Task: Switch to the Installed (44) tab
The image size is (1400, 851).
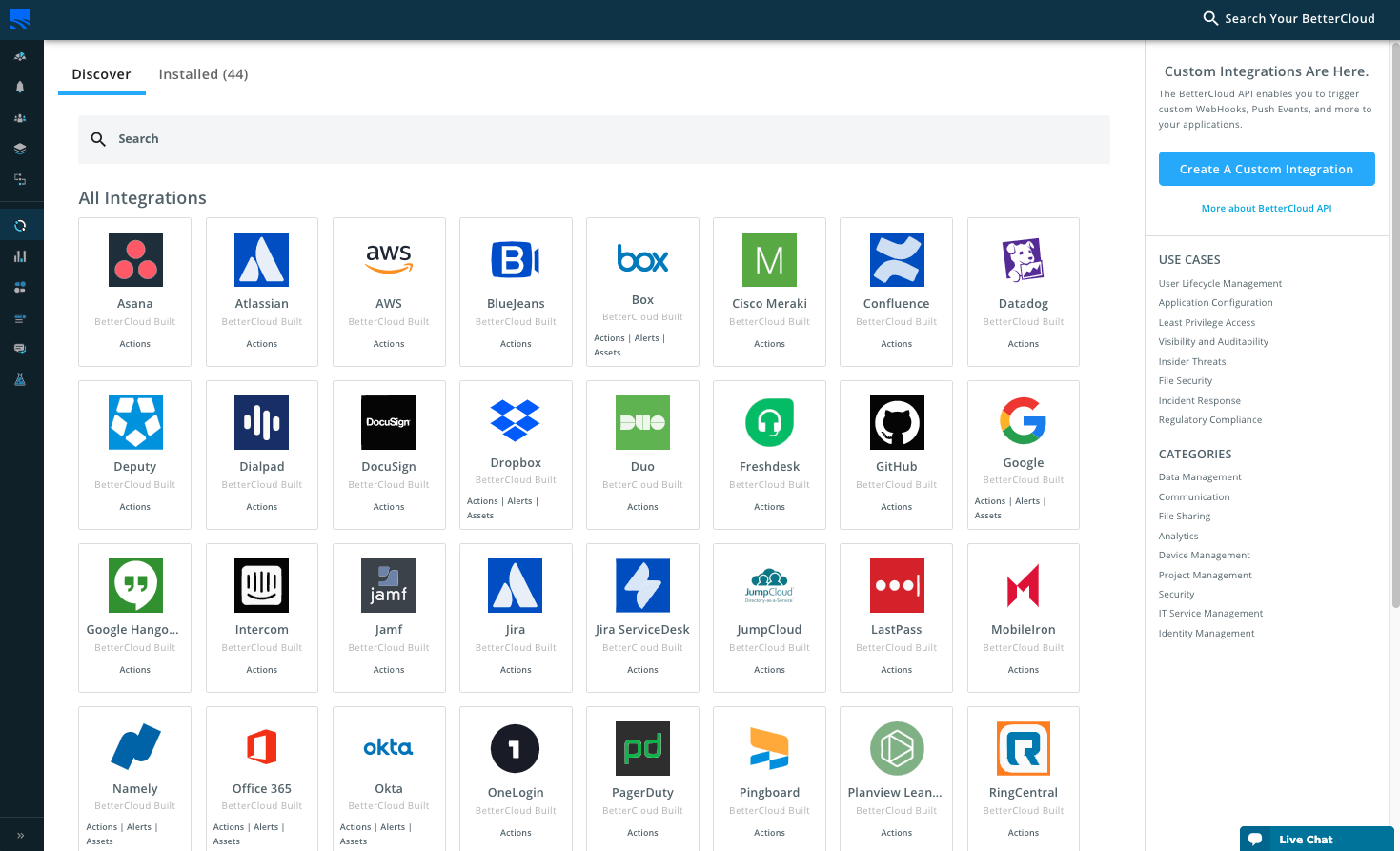Action: (x=203, y=73)
